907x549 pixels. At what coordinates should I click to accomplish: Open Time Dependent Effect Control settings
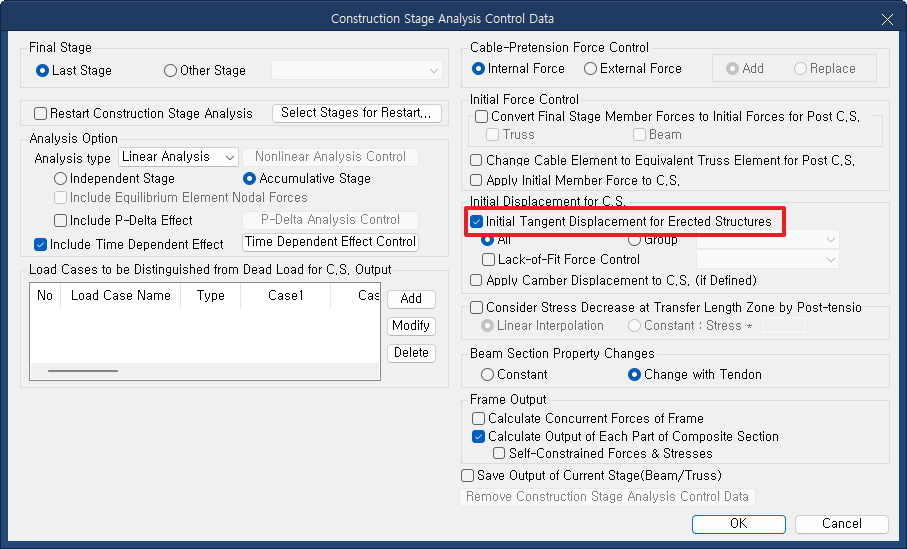click(330, 242)
